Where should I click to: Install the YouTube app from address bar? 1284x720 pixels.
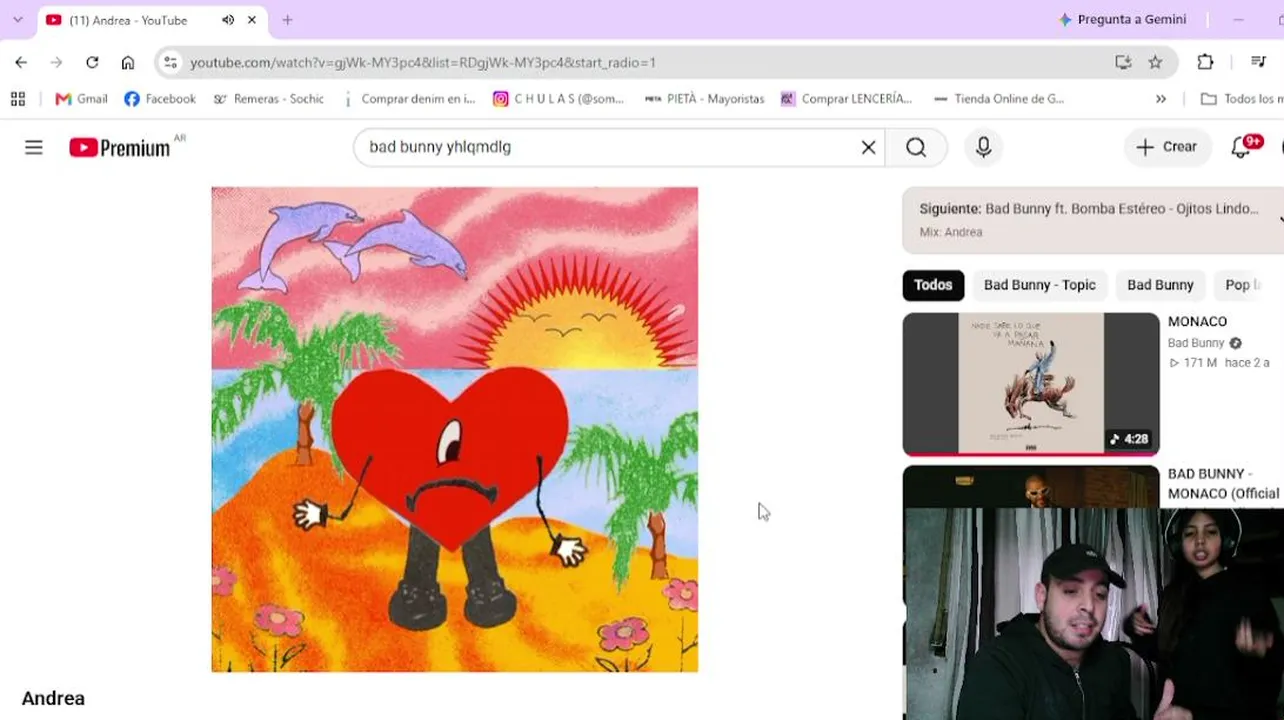pyautogui.click(x=1123, y=62)
